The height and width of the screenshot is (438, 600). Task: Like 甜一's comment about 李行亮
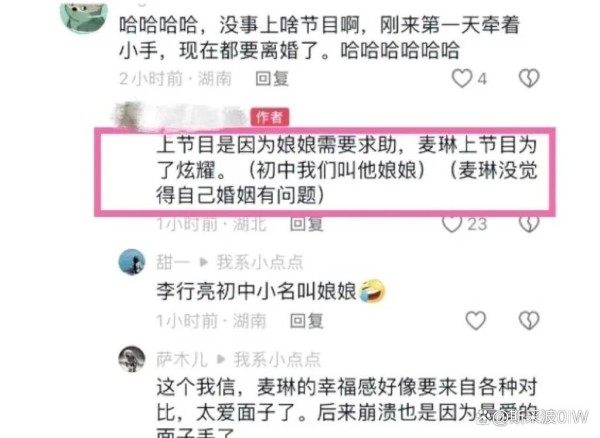point(476,320)
